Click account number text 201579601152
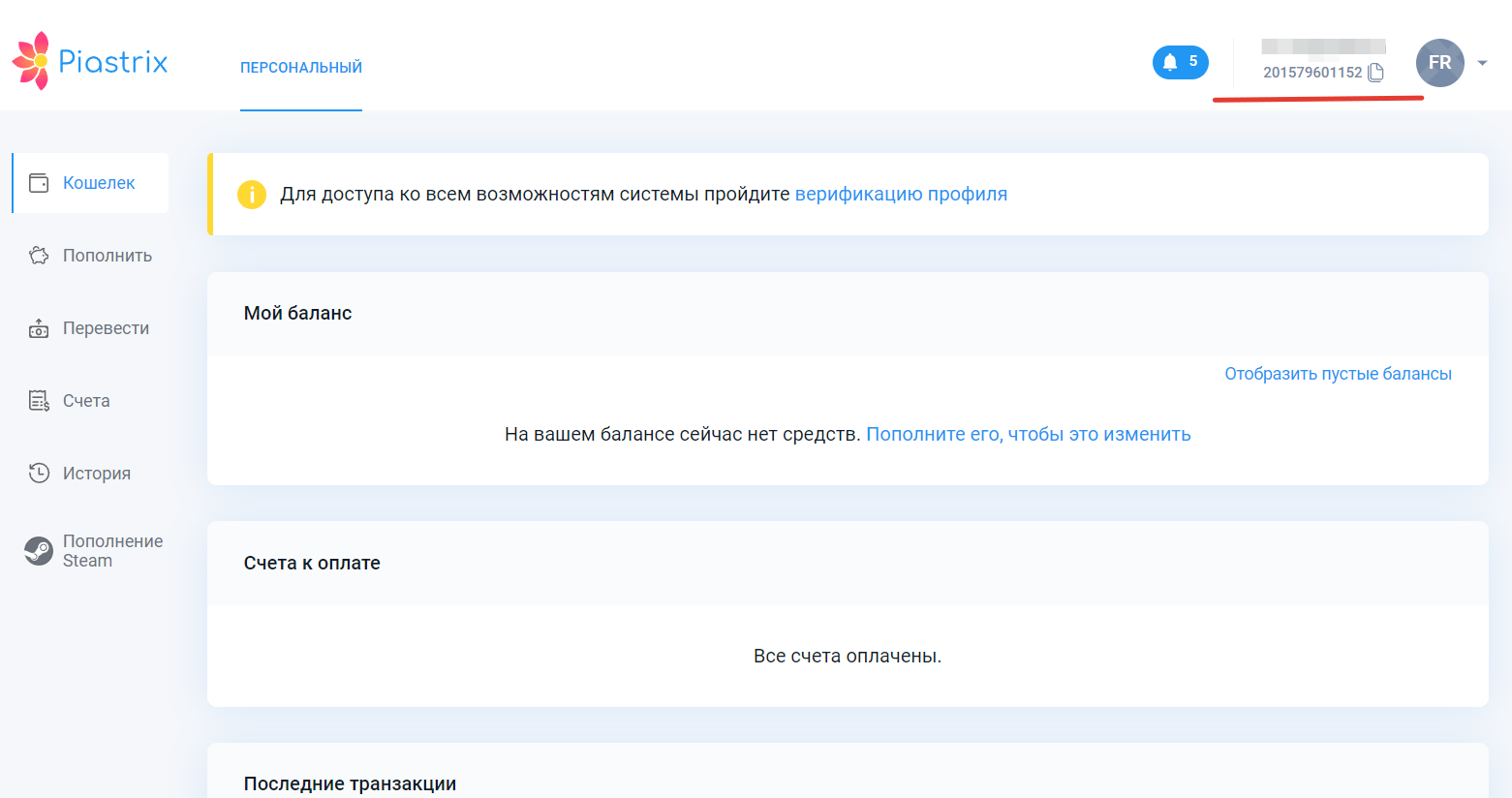Screen dimensions: 1512x798 (1312, 73)
